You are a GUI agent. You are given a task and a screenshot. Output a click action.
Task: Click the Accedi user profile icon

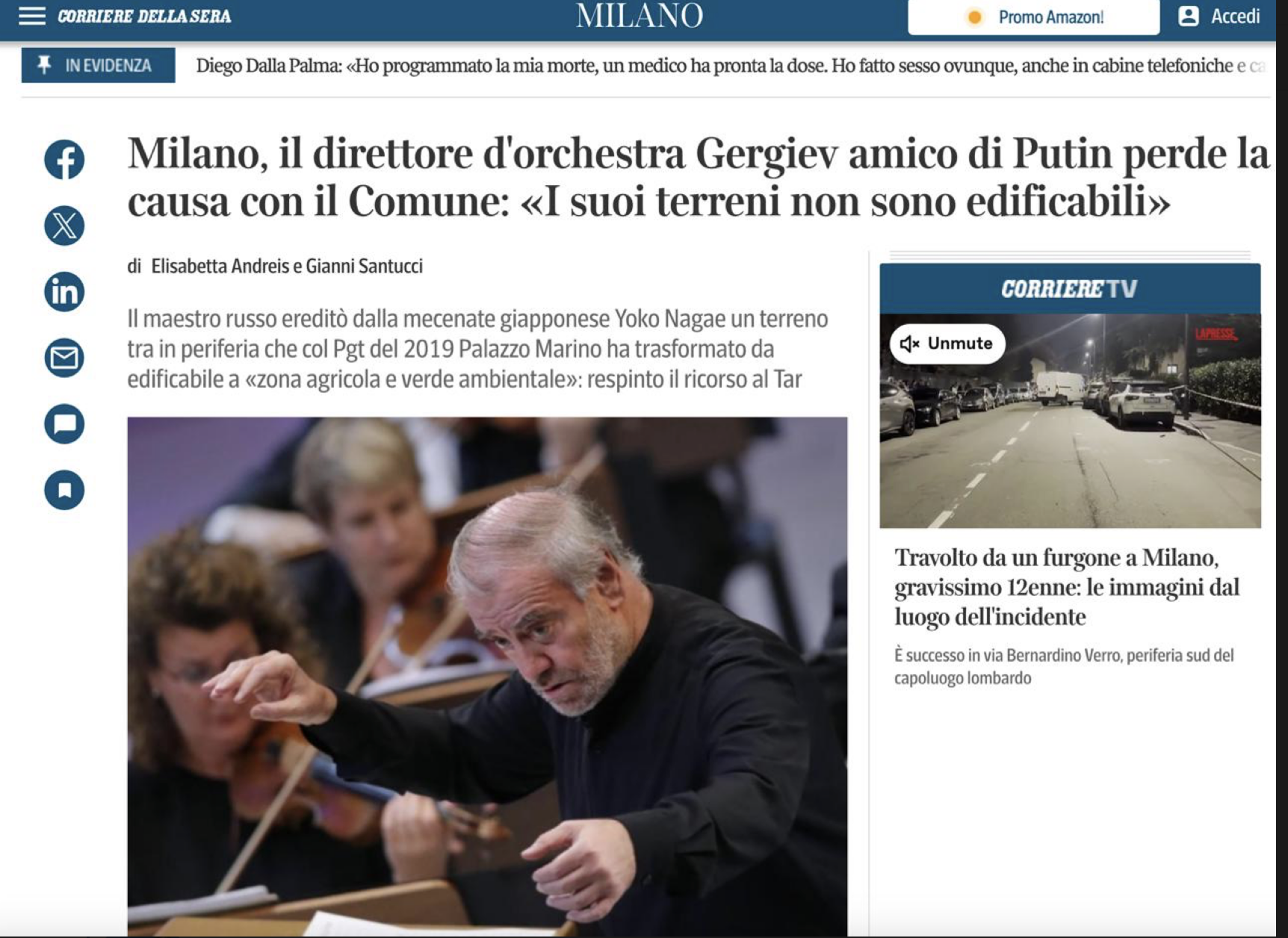click(1189, 16)
